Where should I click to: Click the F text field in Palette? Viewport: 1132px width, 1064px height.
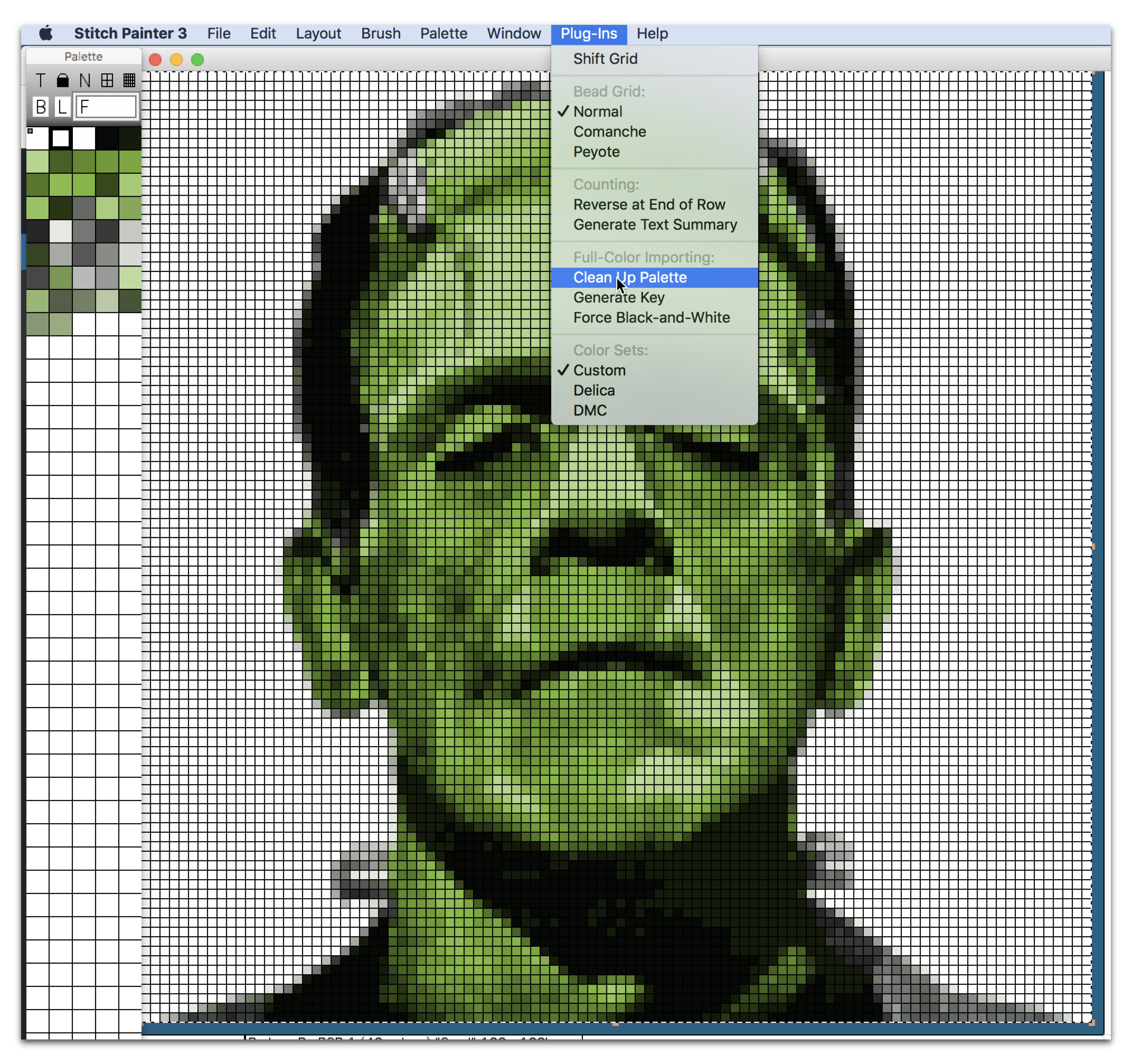coord(106,107)
